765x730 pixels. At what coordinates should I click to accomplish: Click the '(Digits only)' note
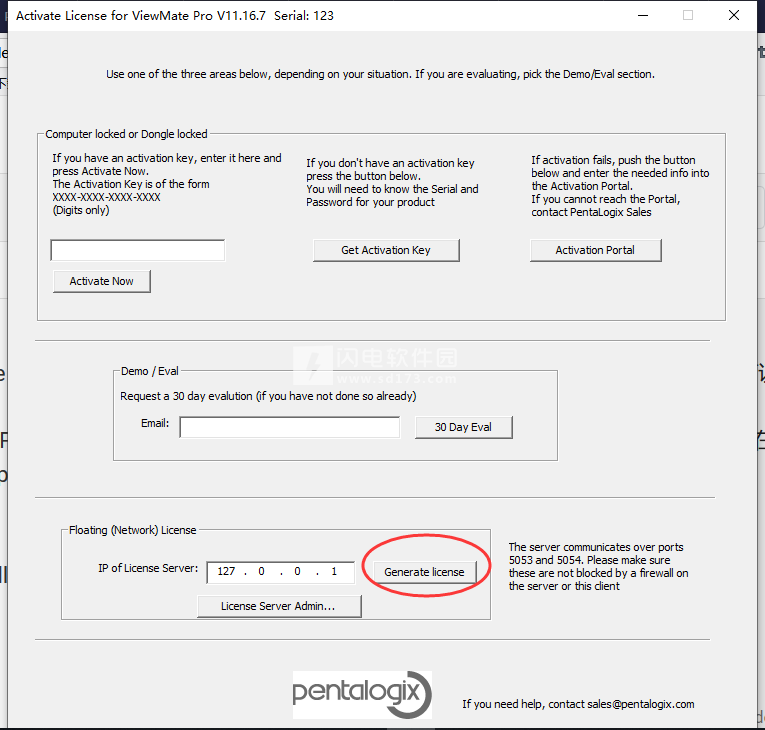click(81, 210)
